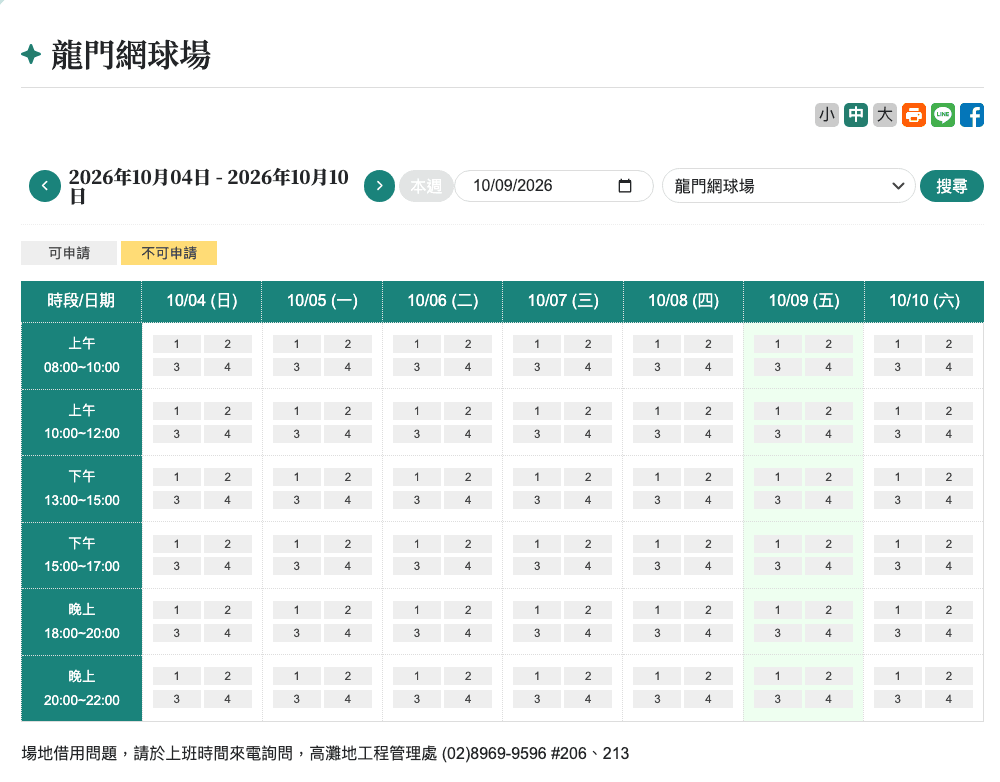Select court 3 on 10/05 18:00~20:00

point(297,633)
